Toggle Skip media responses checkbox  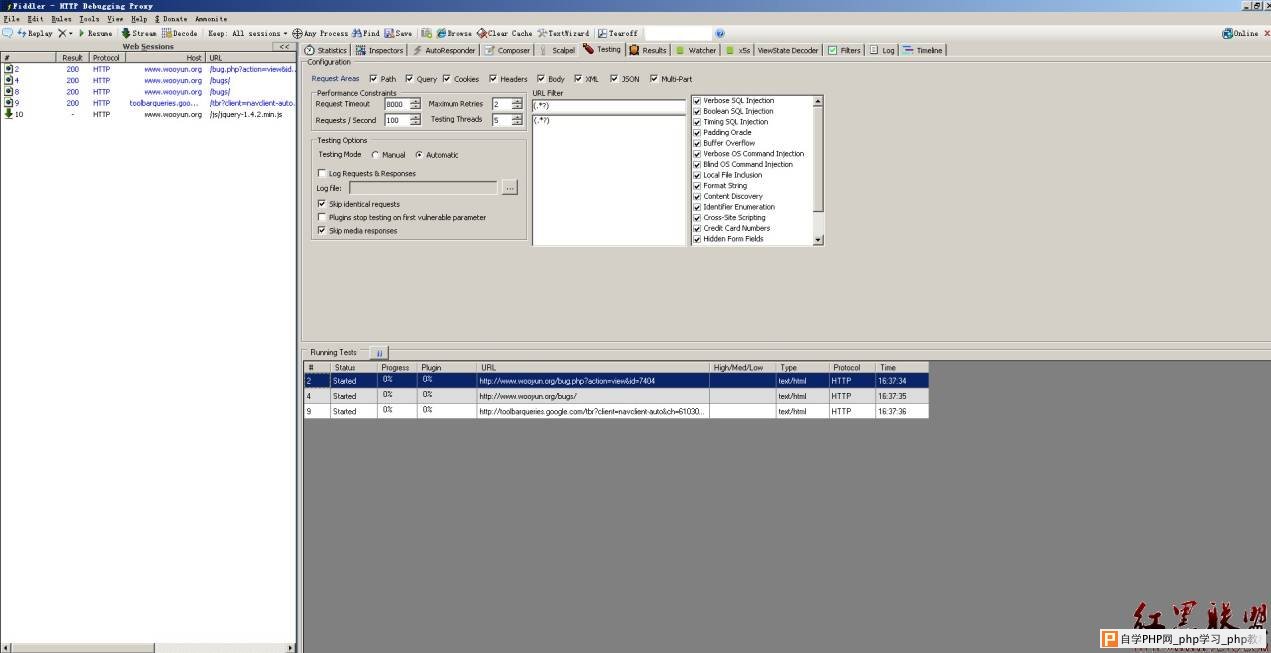coord(321,231)
